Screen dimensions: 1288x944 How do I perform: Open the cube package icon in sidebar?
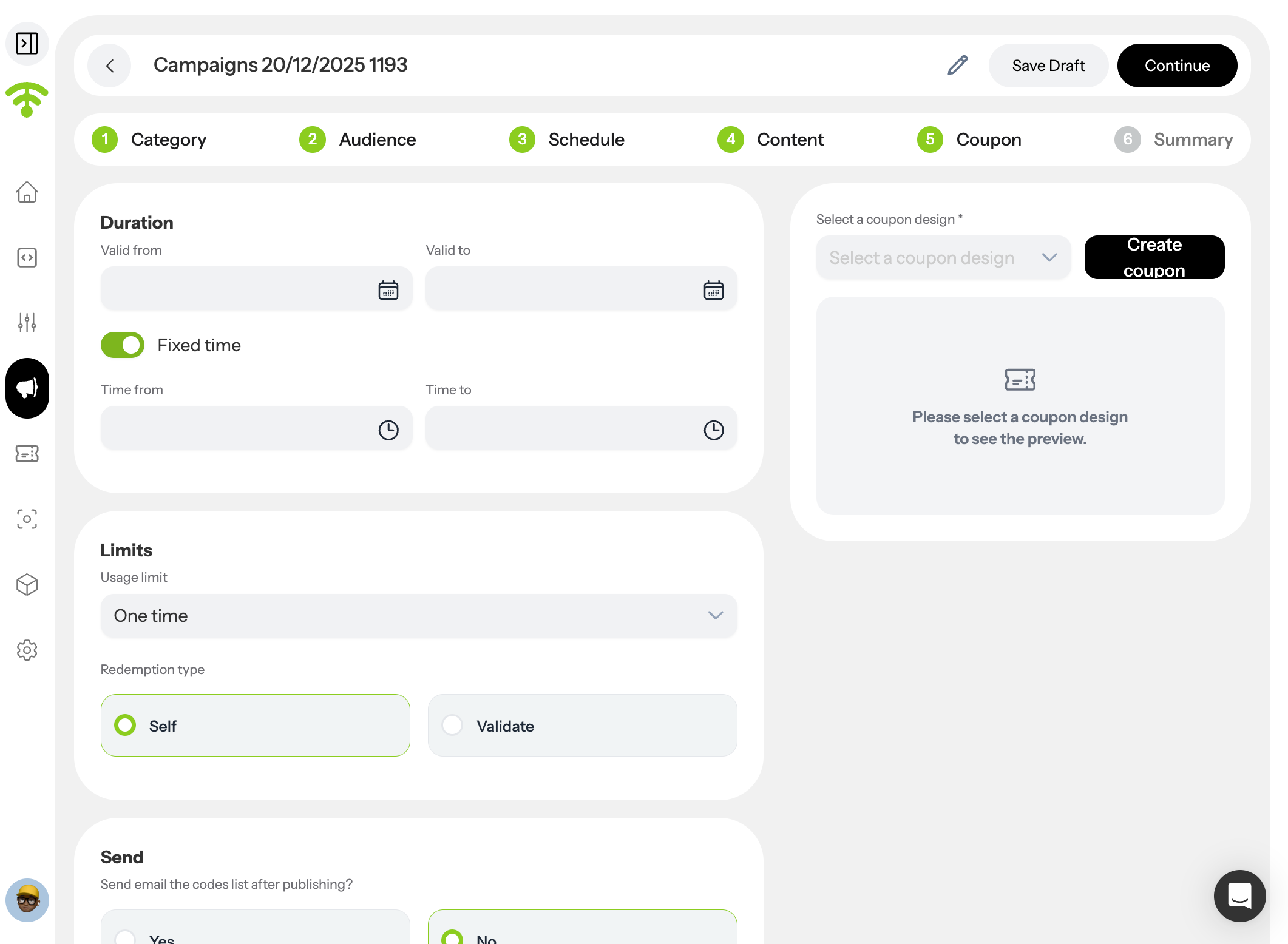pyautogui.click(x=27, y=585)
